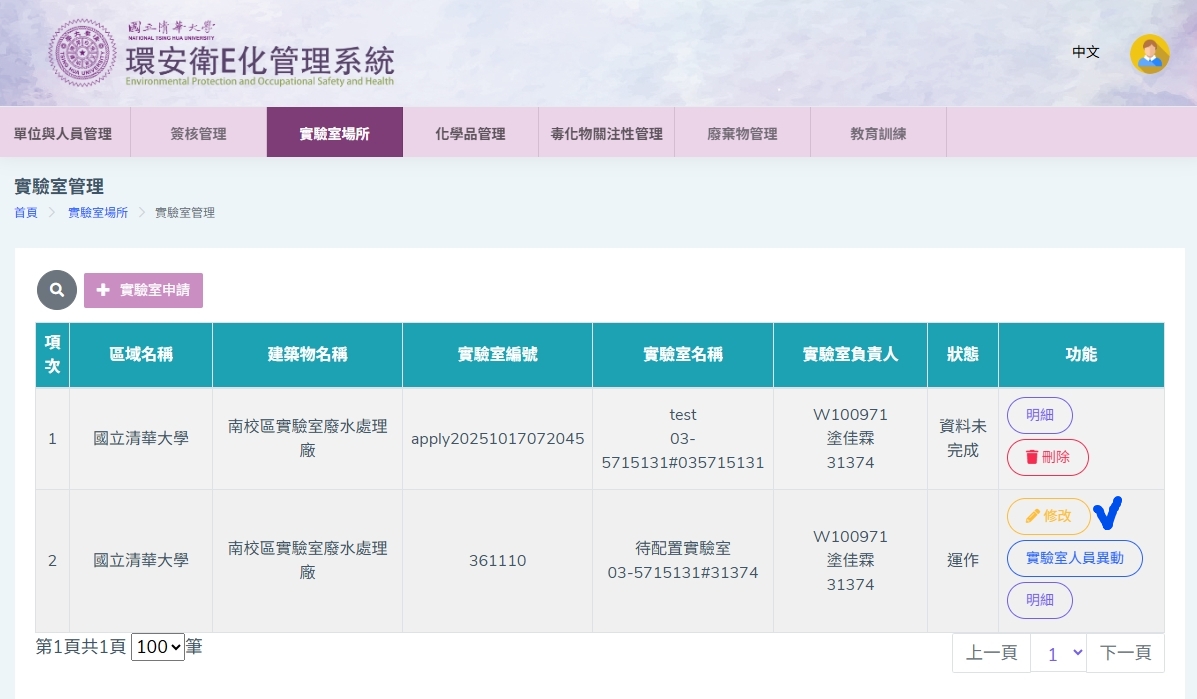View 明細 details of lab 361110
This screenshot has width=1197, height=699.
[1039, 600]
